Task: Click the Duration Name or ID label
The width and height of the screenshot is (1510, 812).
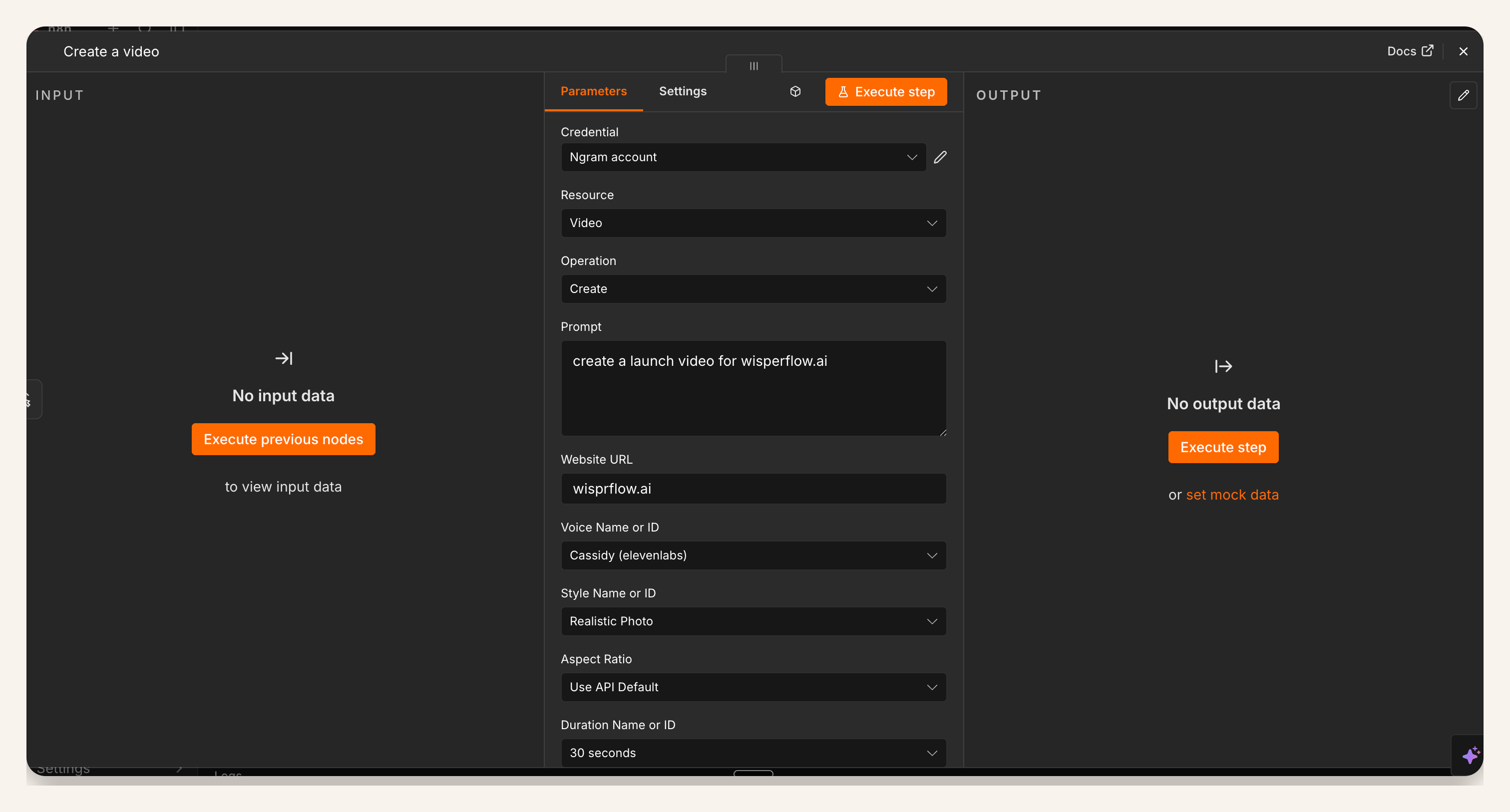Action: (x=618, y=725)
